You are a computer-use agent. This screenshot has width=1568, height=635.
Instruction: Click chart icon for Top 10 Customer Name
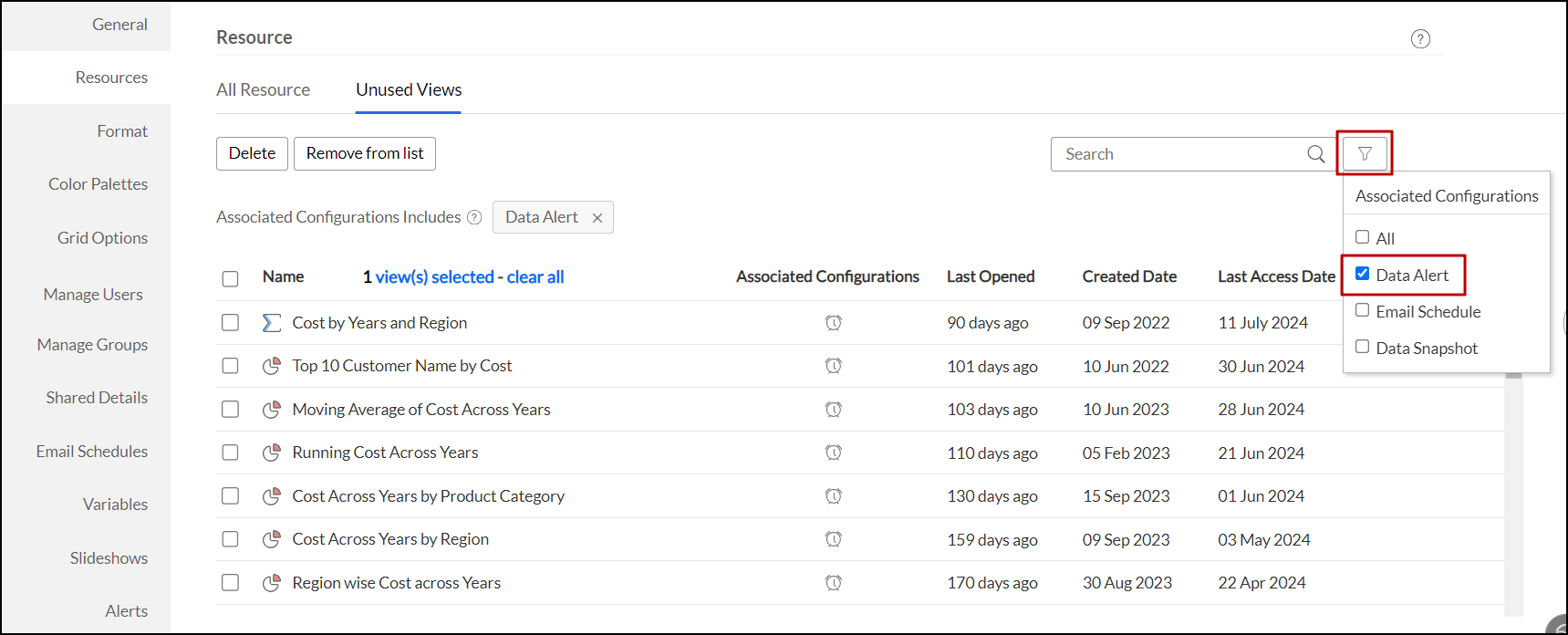pos(271,366)
